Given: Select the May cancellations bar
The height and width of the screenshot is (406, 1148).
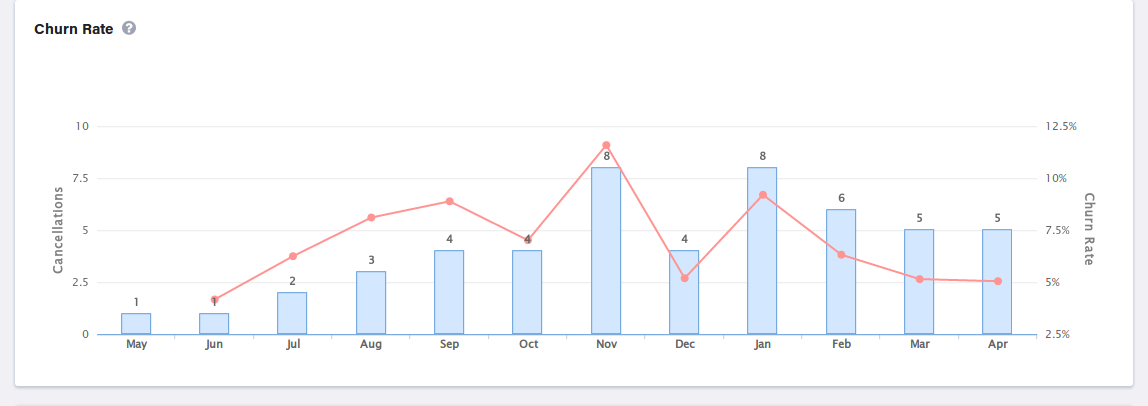Looking at the screenshot, I should (x=136, y=323).
